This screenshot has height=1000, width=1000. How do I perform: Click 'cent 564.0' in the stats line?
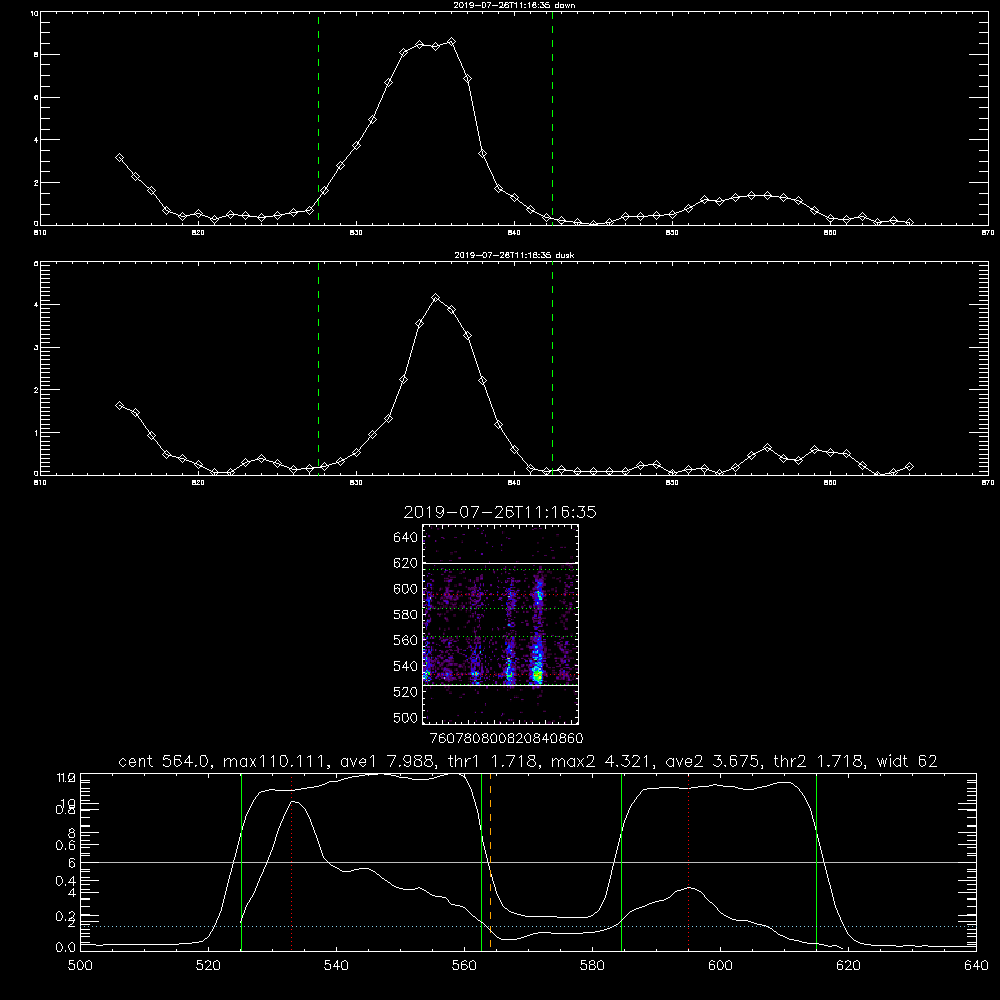(x=164, y=761)
